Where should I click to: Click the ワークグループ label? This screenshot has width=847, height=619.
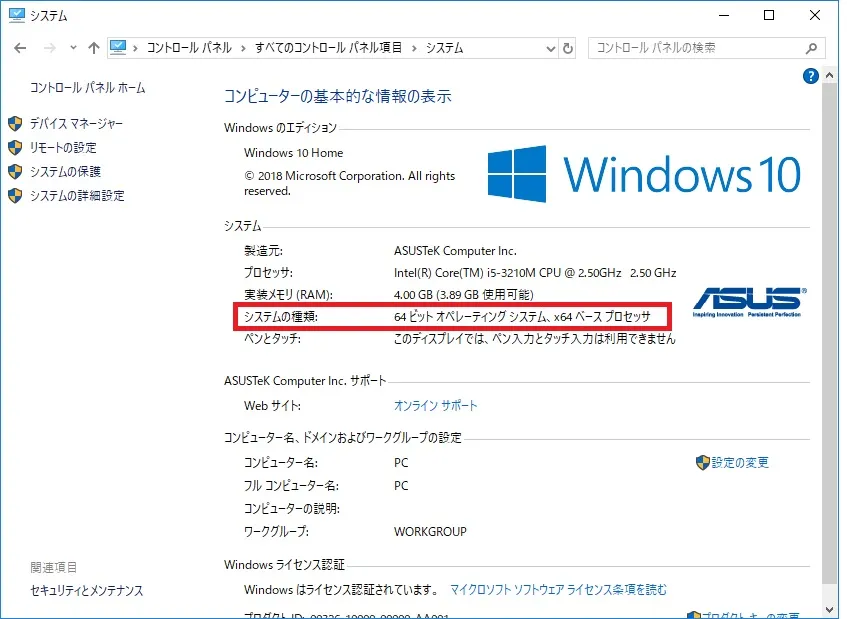click(x=276, y=531)
